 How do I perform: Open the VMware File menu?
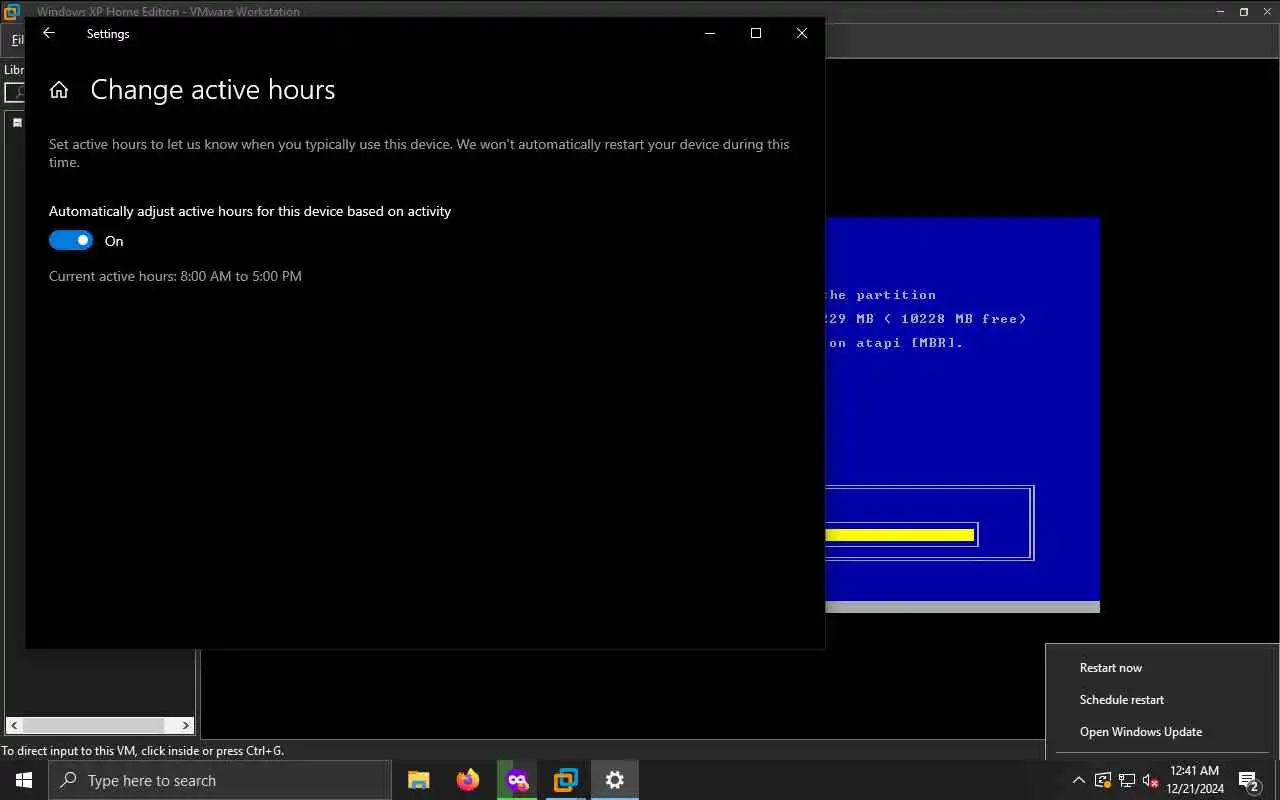(16, 41)
